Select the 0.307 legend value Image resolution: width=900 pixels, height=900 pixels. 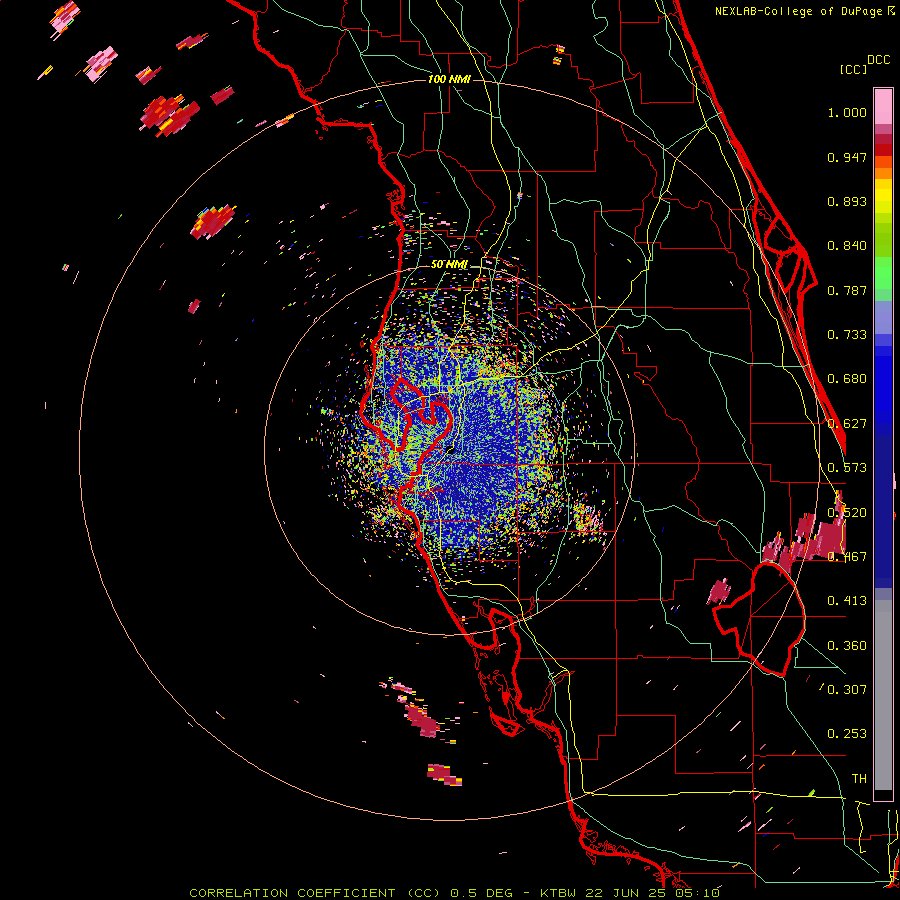click(847, 689)
